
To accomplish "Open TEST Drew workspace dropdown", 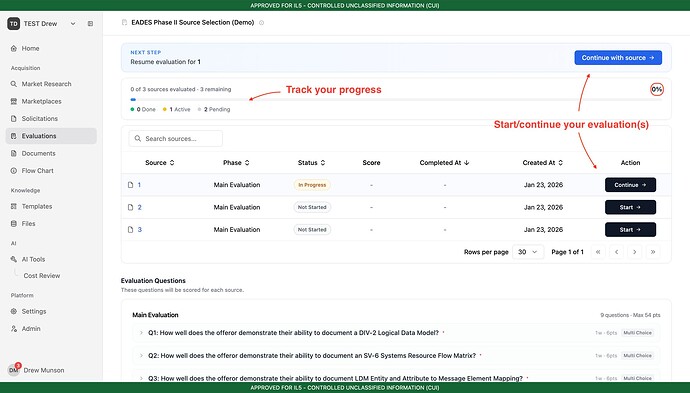I will tap(42, 24).
